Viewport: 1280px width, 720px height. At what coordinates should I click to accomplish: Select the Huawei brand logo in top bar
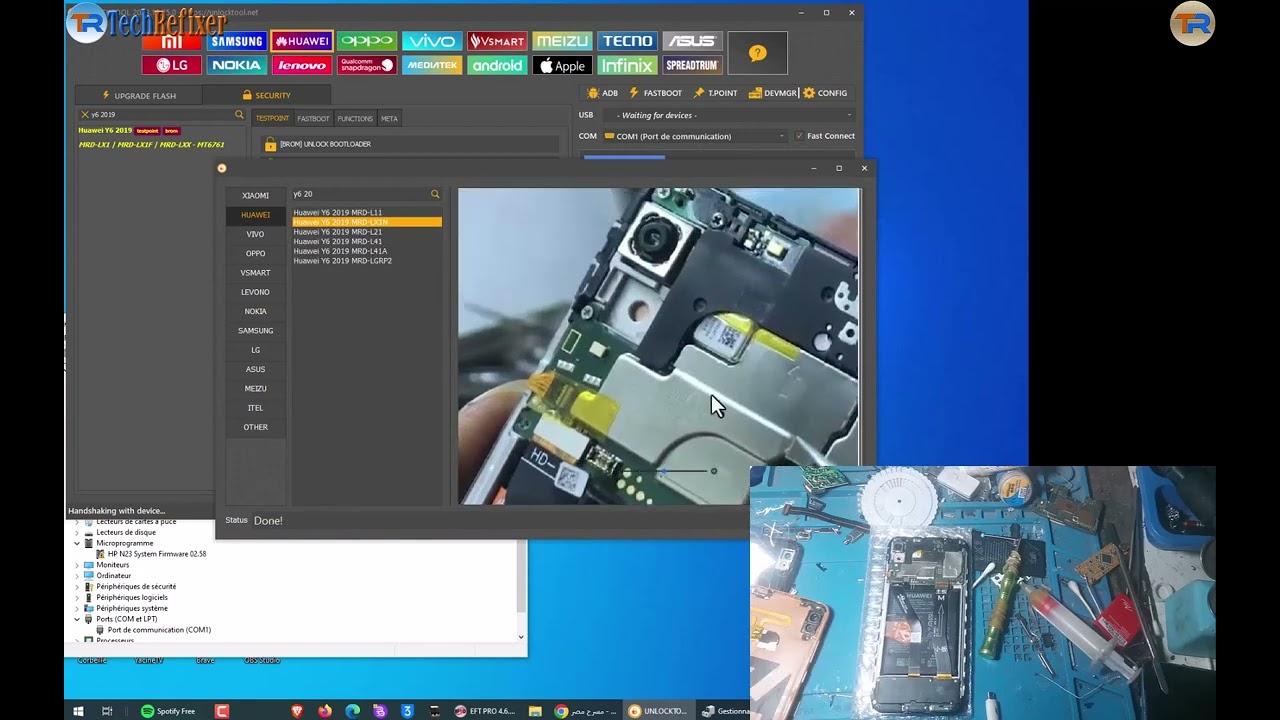pos(302,41)
